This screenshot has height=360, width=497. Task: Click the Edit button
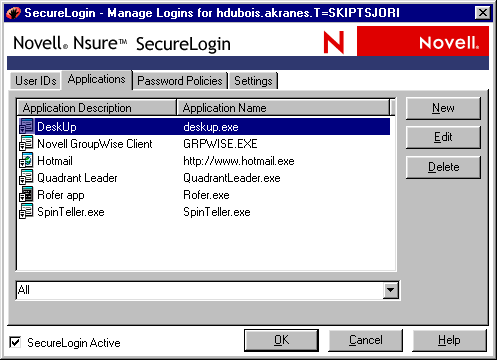pos(443,137)
